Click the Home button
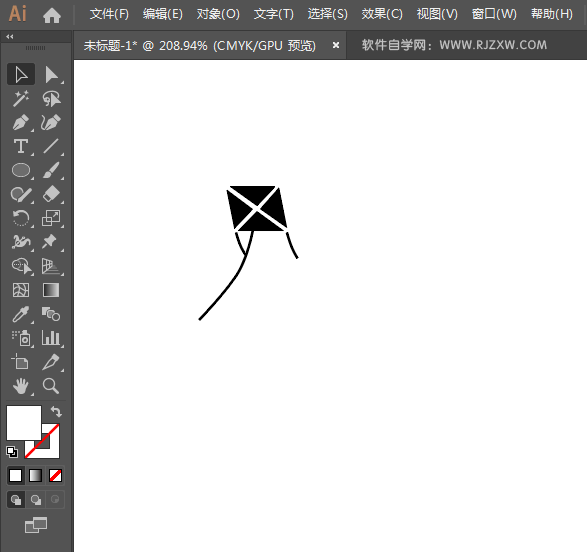587x552 pixels. tap(52, 15)
